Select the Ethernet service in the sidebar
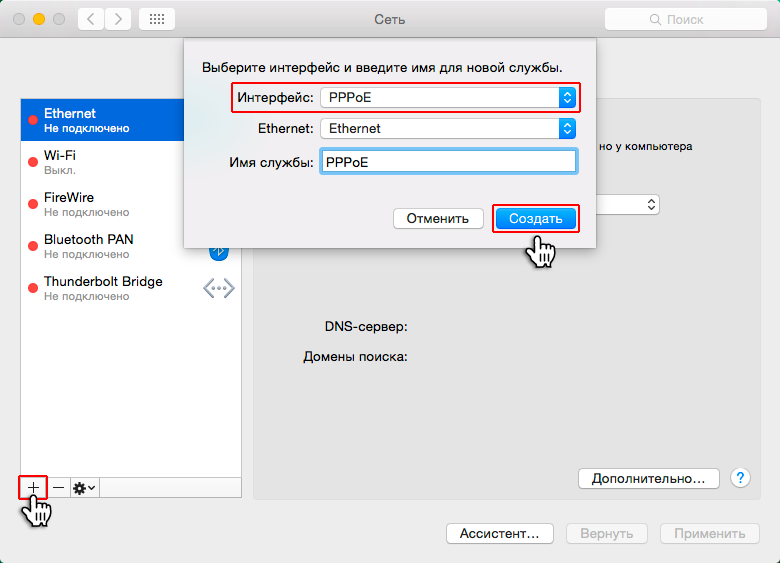 pyautogui.click(x=102, y=120)
